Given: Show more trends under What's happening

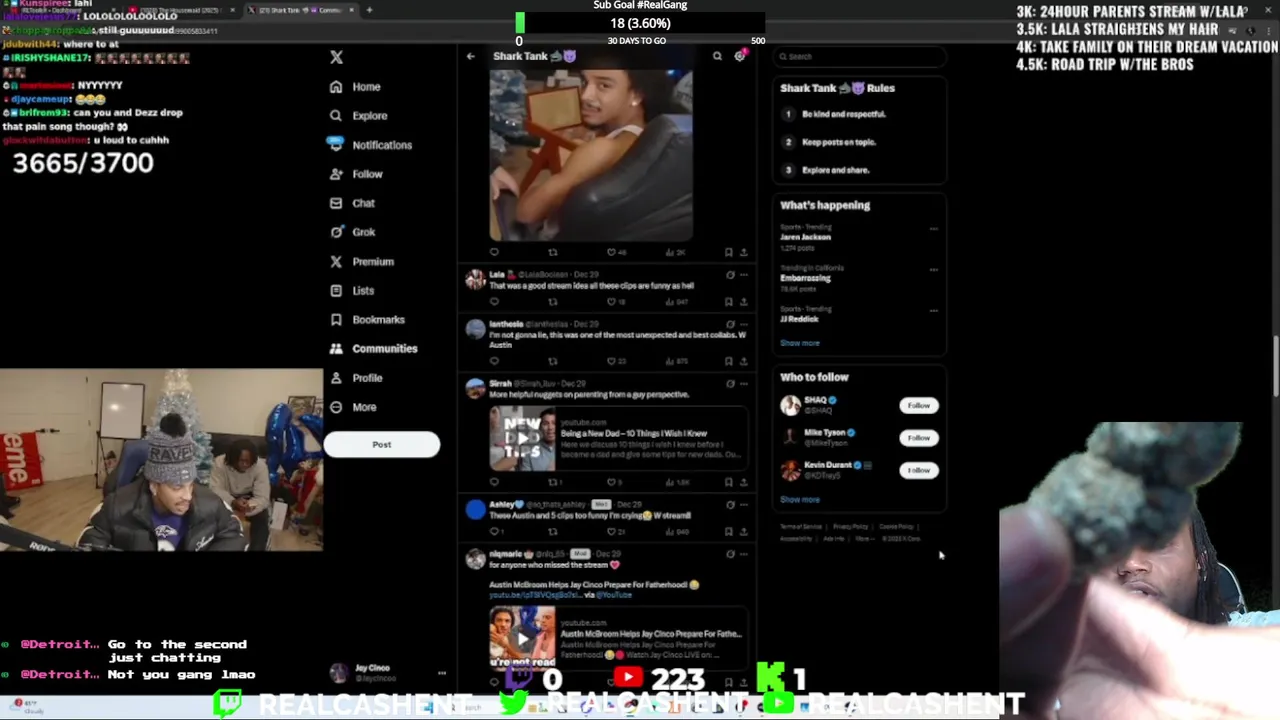Looking at the screenshot, I should (800, 343).
